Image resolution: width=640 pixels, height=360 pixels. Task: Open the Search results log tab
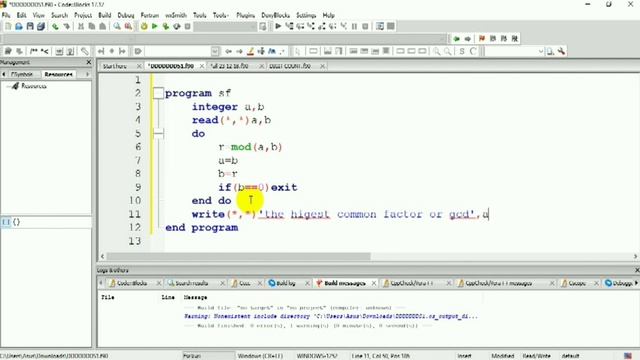[191, 283]
